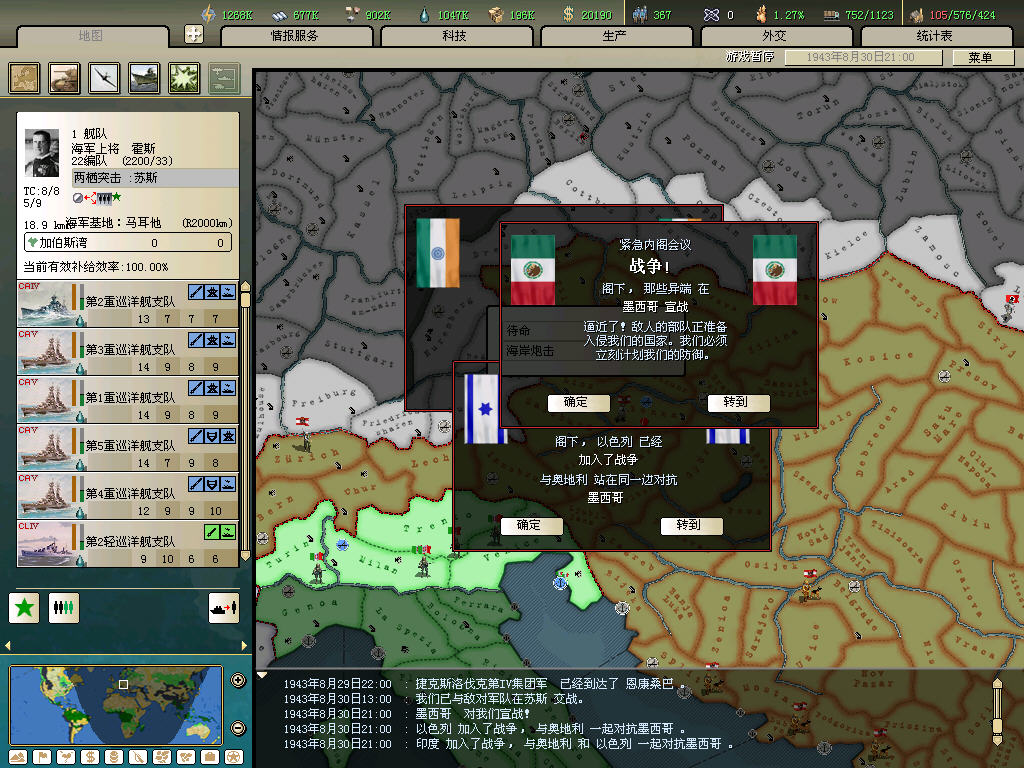Image resolution: width=1024 pixels, height=768 pixels.
Task: Click Admiral 霍斯 leader portrait
Action: point(42,153)
